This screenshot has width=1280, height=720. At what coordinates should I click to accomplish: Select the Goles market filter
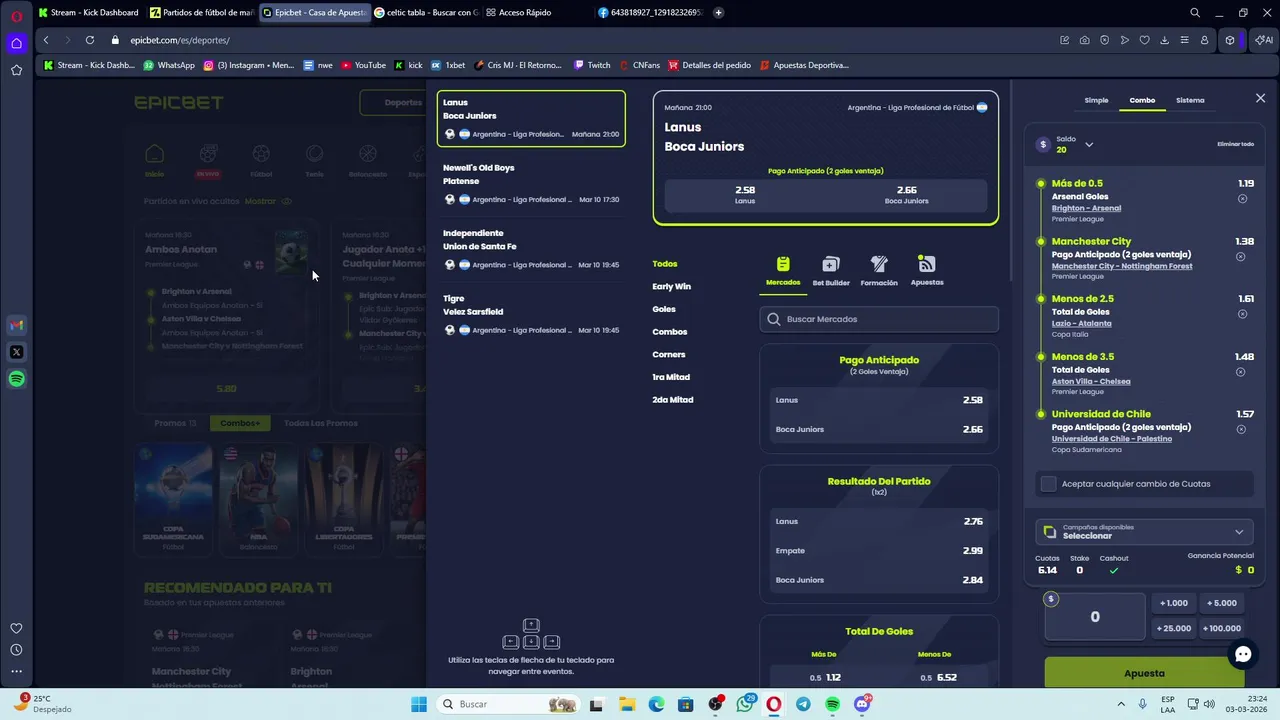tap(664, 309)
